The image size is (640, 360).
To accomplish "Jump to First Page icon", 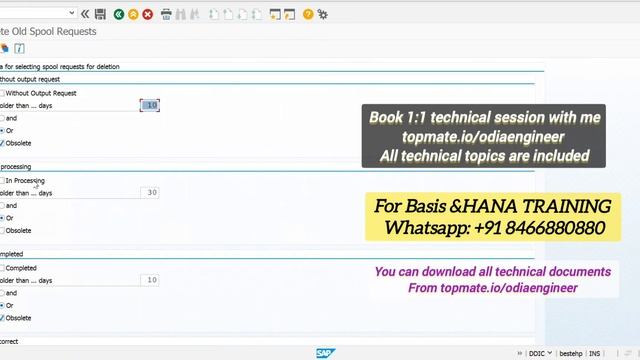I will tap(213, 15).
